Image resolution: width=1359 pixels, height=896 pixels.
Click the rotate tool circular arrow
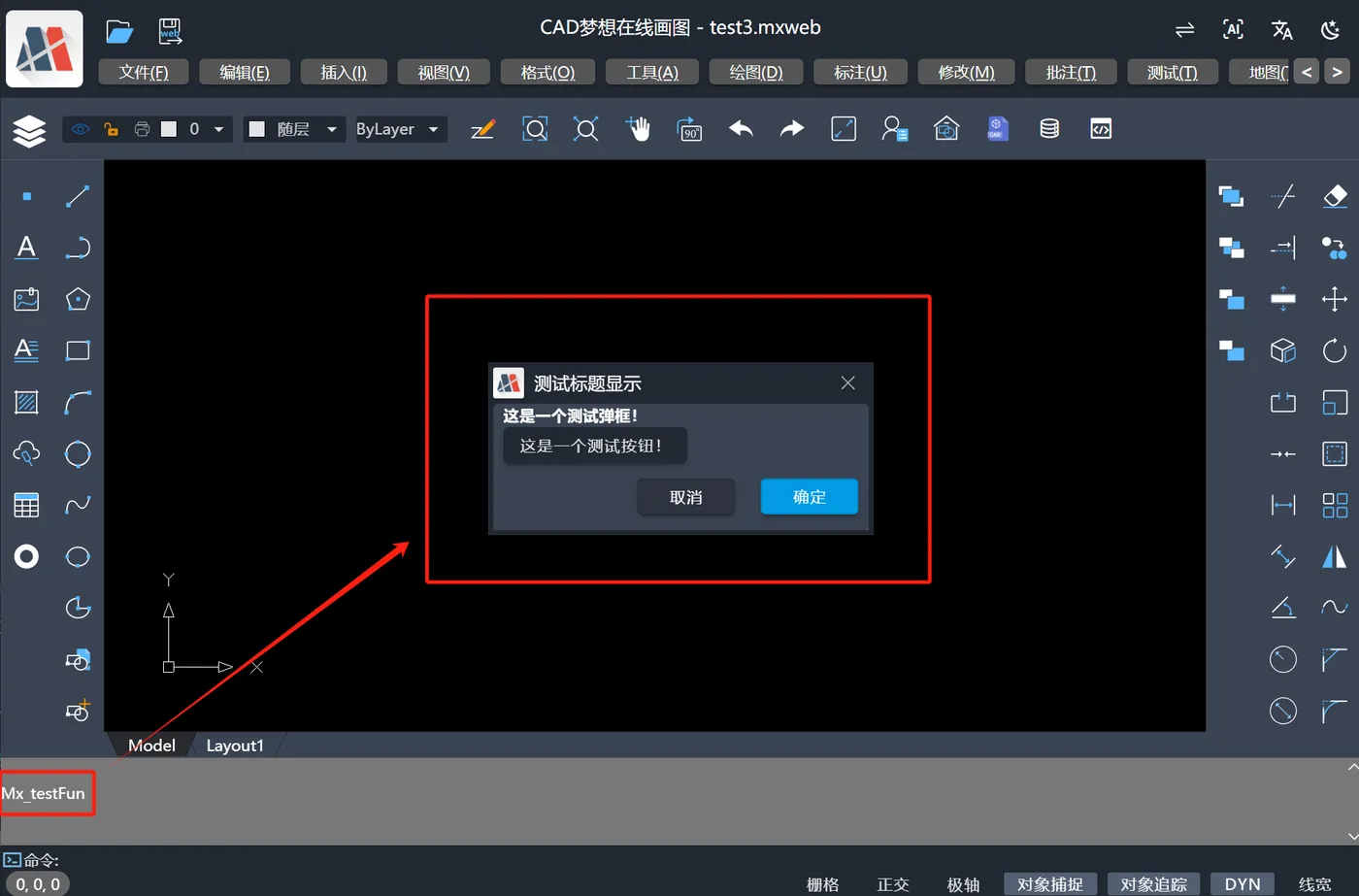pos(1335,350)
